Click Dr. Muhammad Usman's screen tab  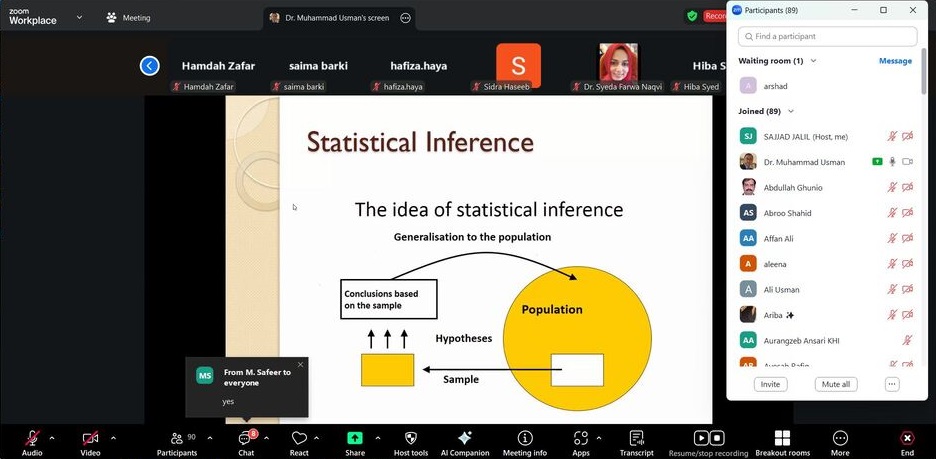pos(340,18)
